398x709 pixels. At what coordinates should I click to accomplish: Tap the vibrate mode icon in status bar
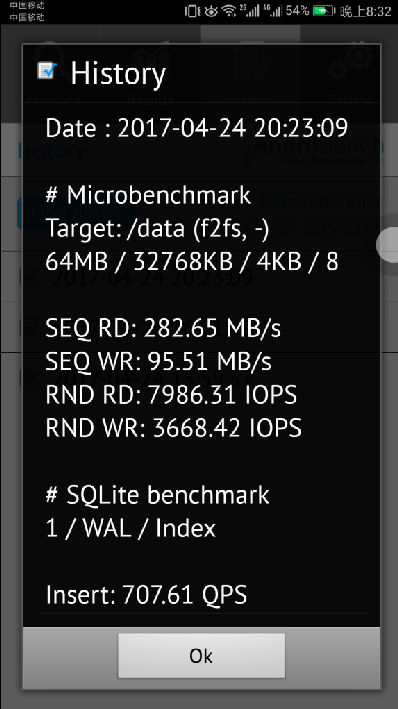pos(192,11)
